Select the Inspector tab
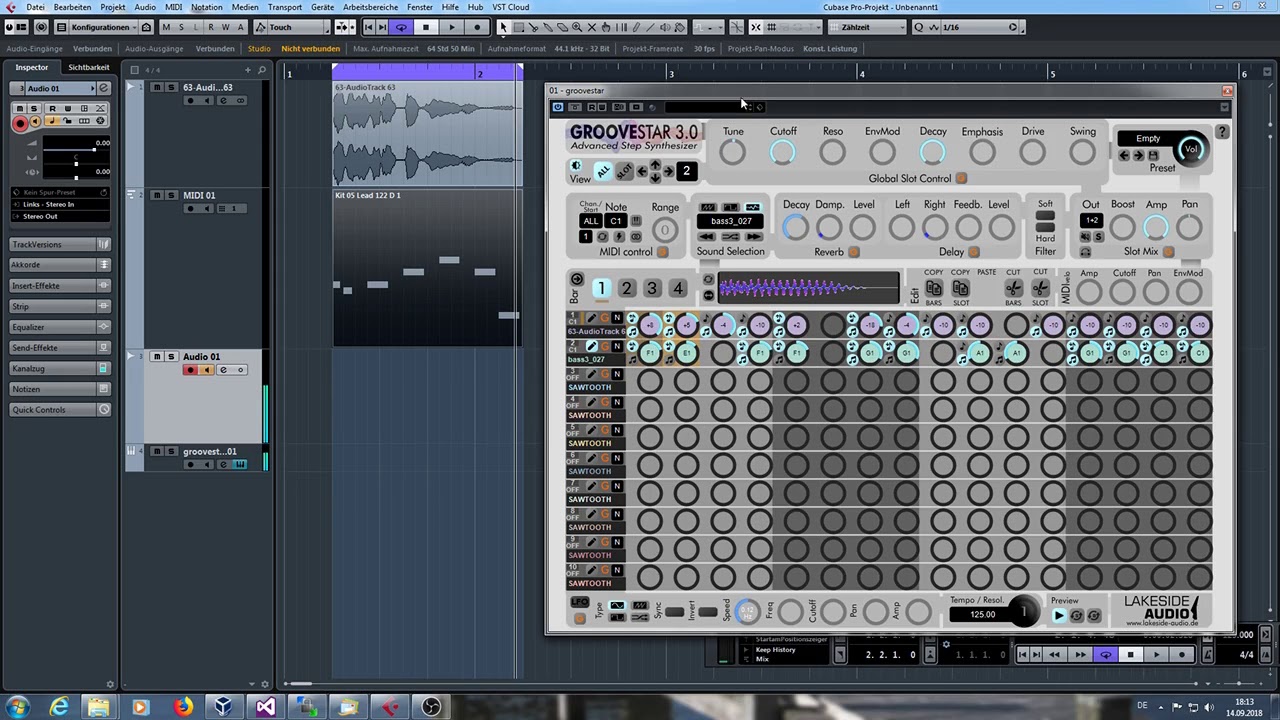This screenshot has width=1280, height=720. tap(31, 67)
